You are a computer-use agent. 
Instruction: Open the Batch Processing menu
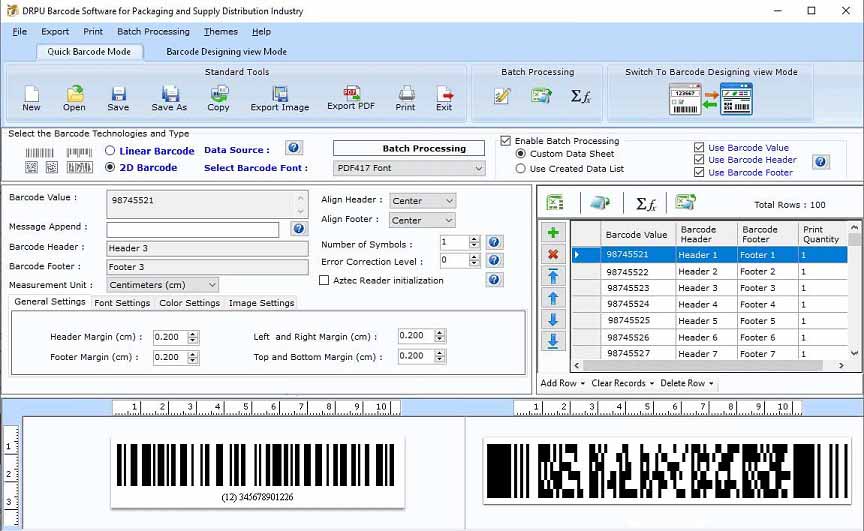click(153, 31)
